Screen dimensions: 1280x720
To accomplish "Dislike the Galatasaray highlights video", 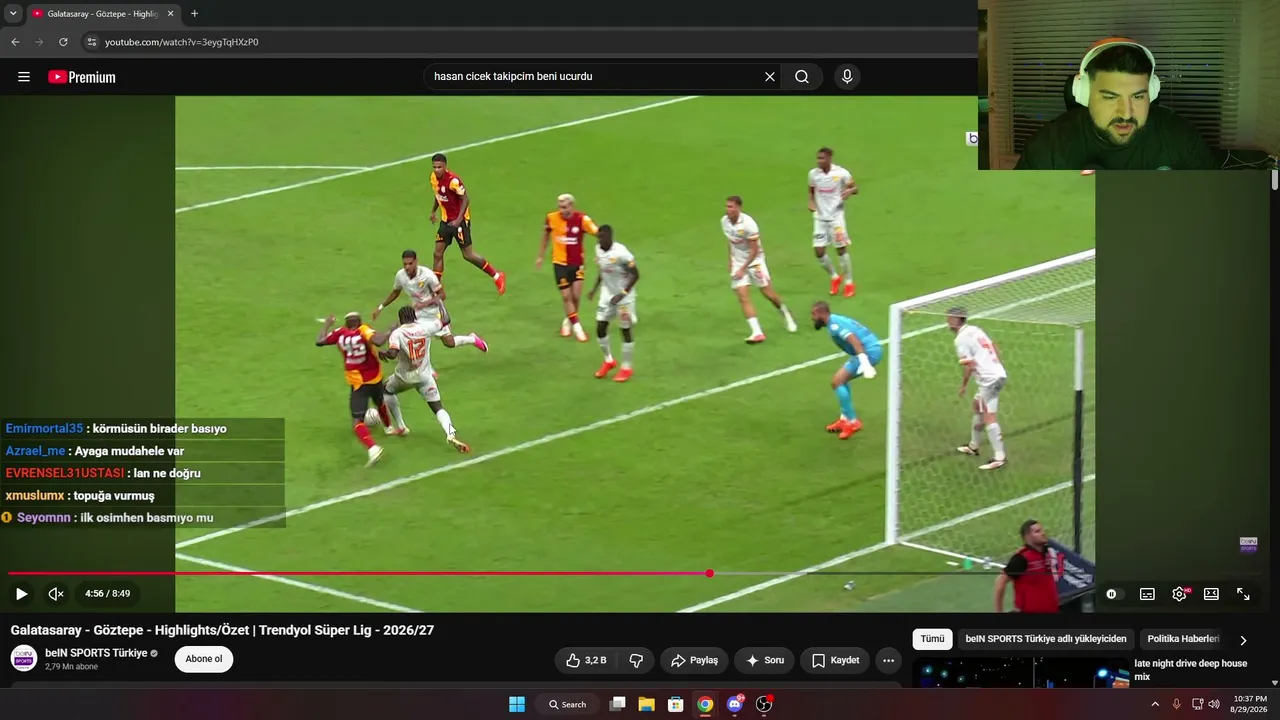I will (636, 661).
